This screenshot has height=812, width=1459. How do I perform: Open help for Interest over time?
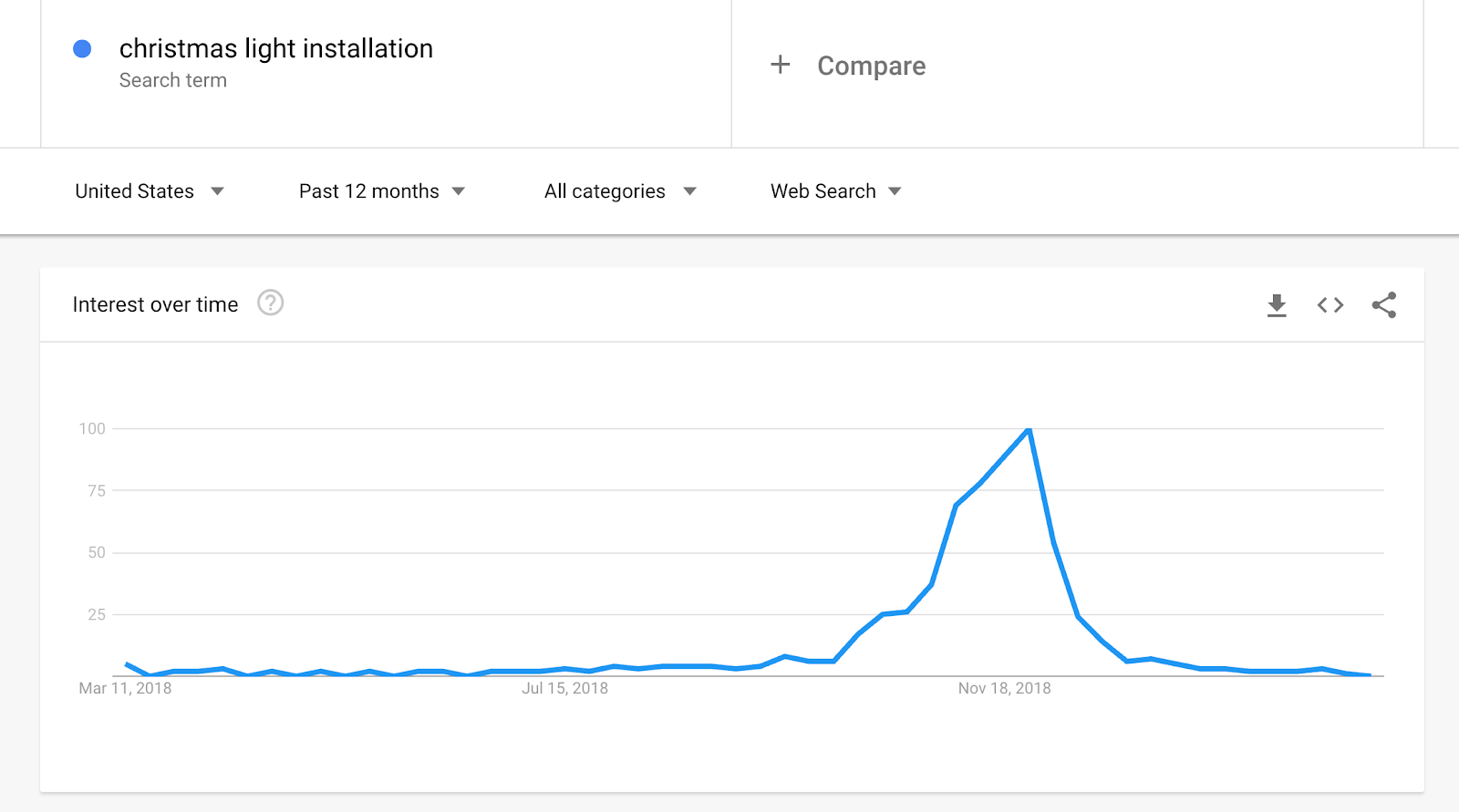coord(271,303)
